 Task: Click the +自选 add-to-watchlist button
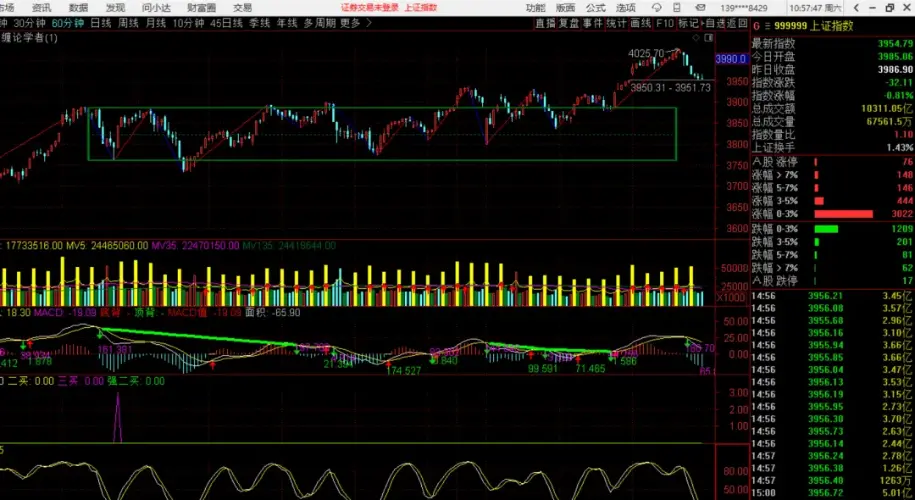pyautogui.click(x=713, y=23)
